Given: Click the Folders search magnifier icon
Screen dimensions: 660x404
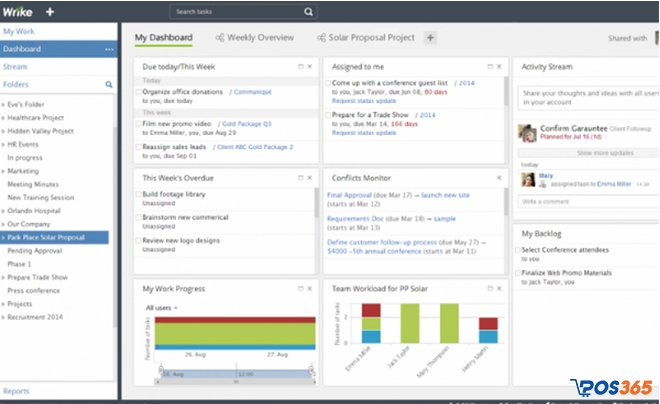Looking at the screenshot, I should coord(108,84).
